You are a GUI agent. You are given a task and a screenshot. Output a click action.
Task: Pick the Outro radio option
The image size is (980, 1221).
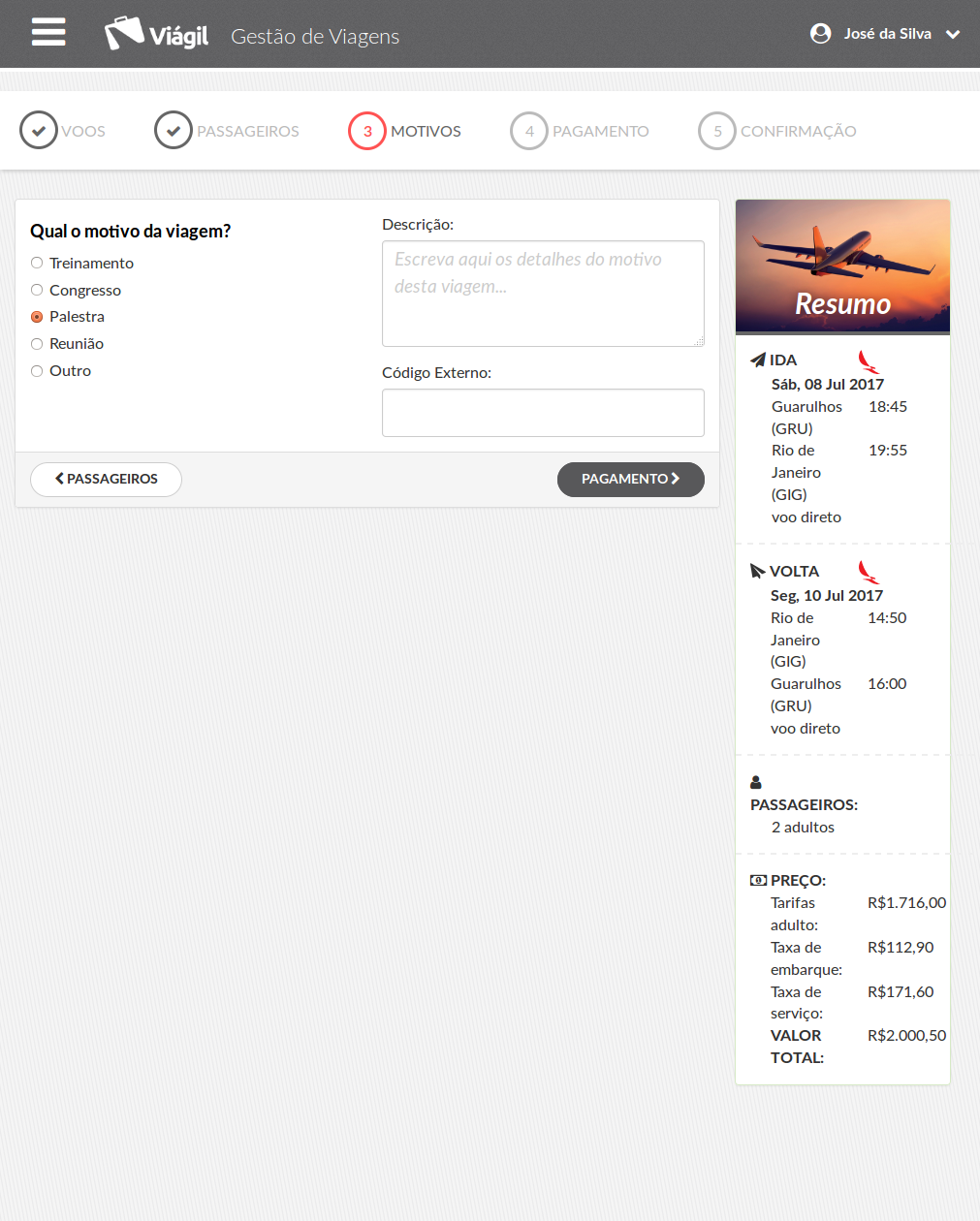[x=37, y=371]
